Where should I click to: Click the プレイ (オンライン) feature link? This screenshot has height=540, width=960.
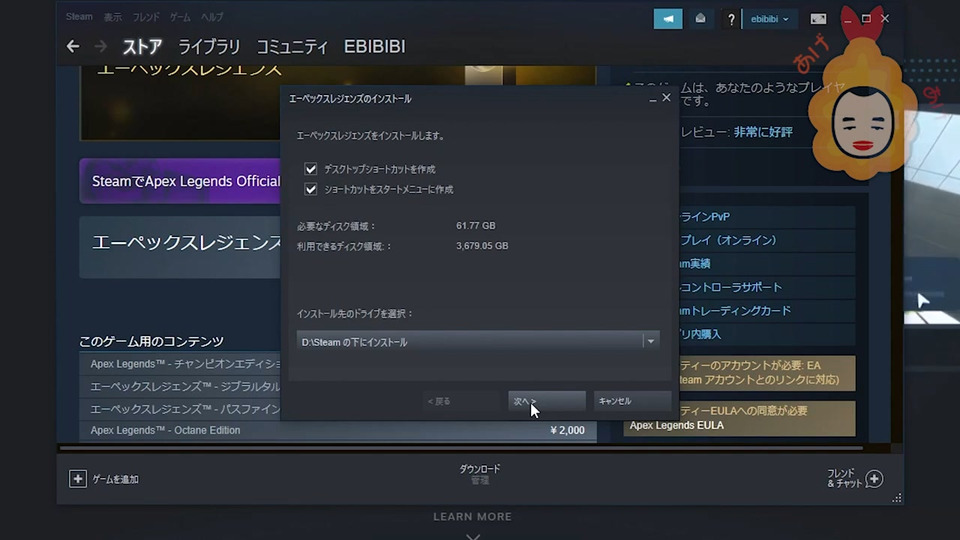(767, 240)
